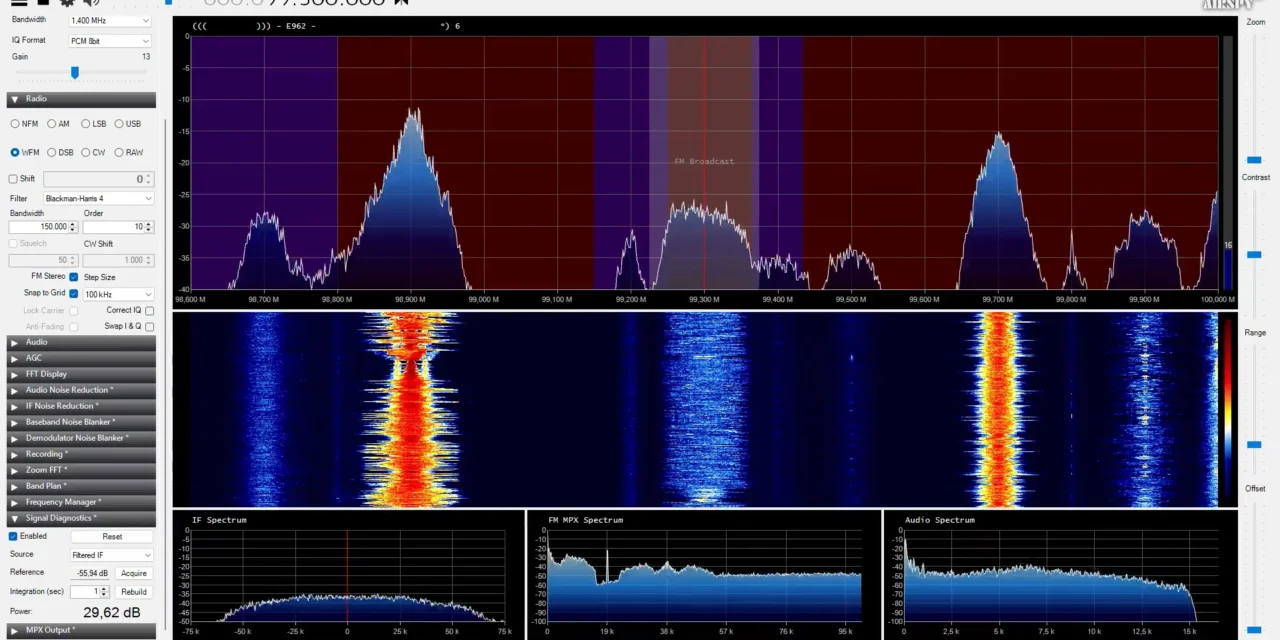Toggle the Snap to Grid checkbox

click(x=73, y=294)
